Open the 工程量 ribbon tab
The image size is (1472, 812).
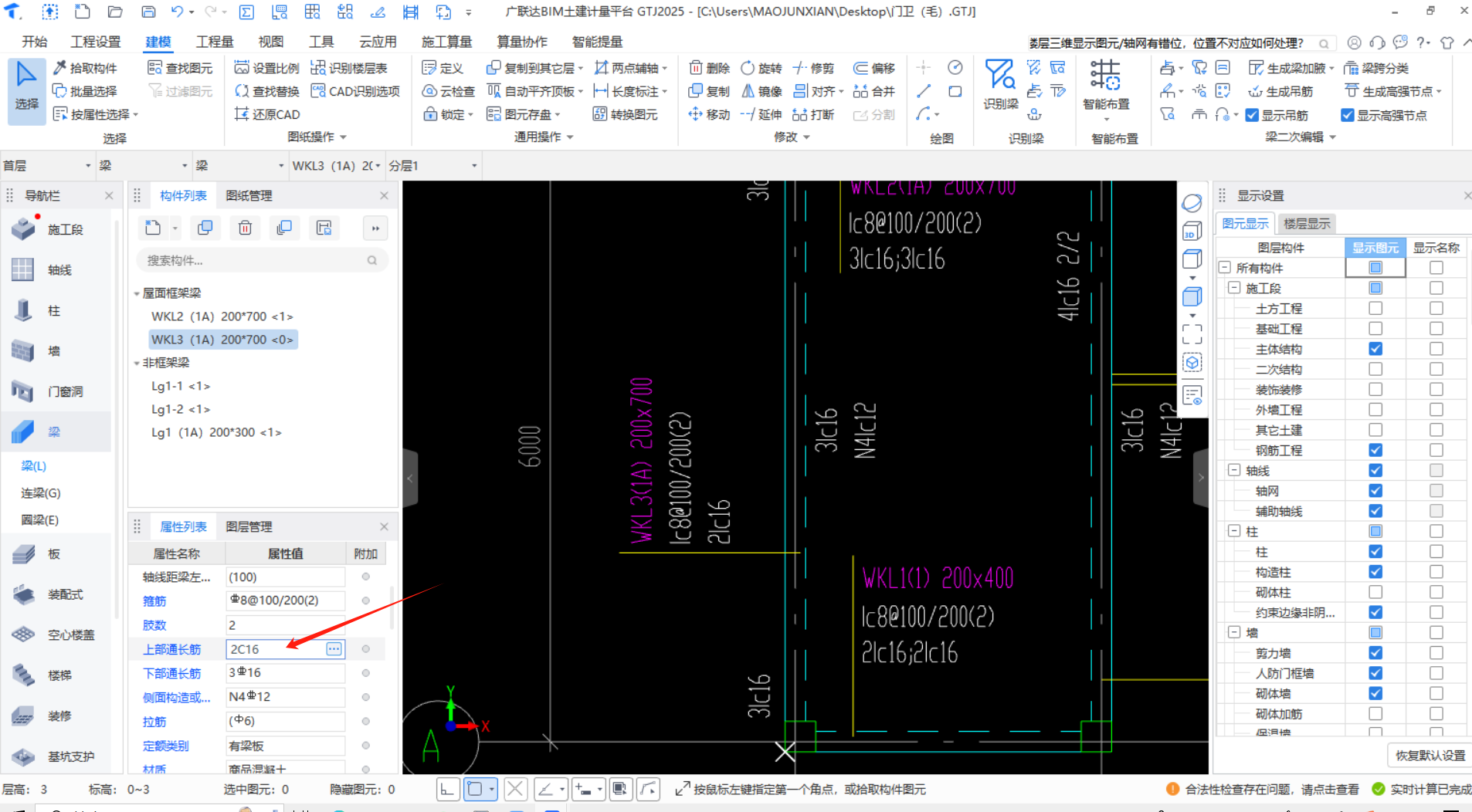point(215,42)
